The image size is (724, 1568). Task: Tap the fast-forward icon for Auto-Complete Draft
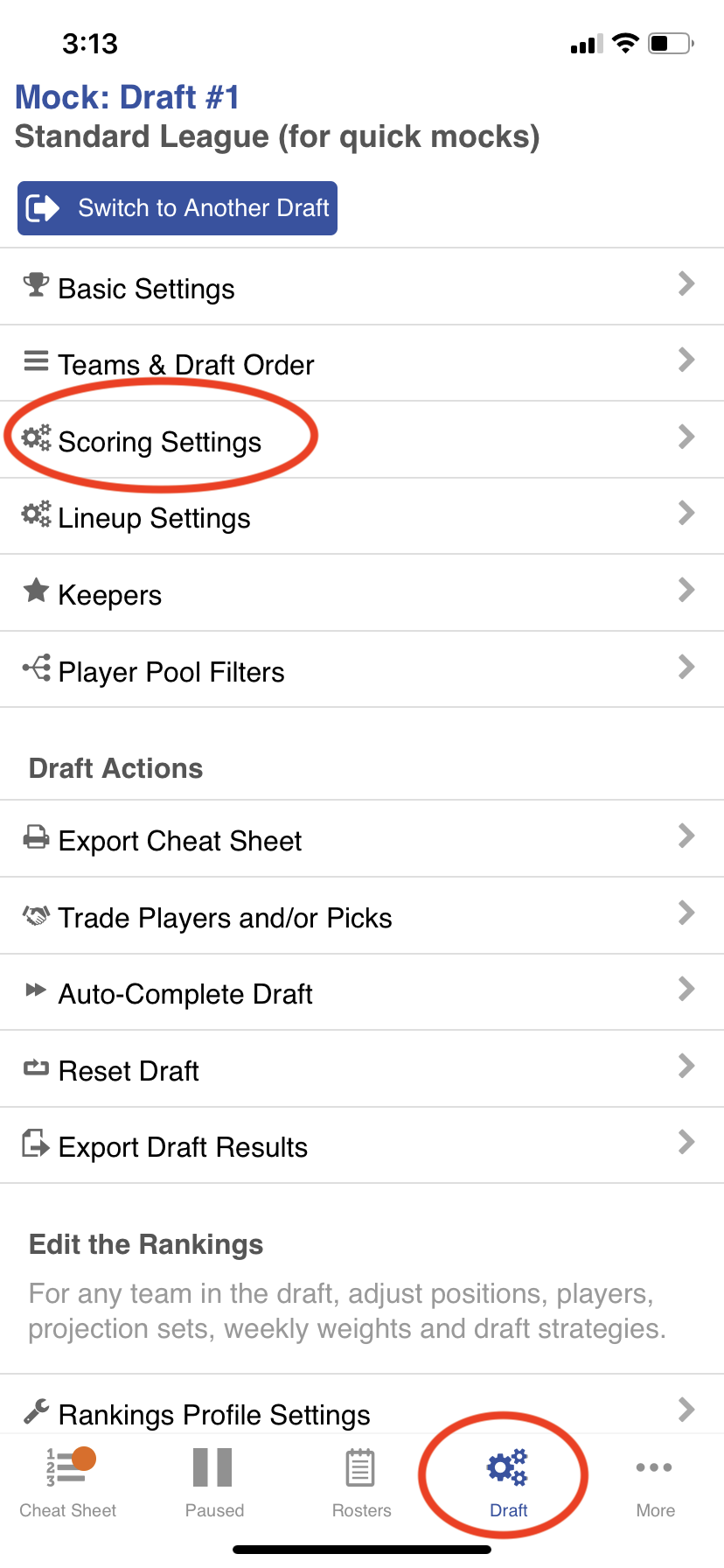[36, 990]
